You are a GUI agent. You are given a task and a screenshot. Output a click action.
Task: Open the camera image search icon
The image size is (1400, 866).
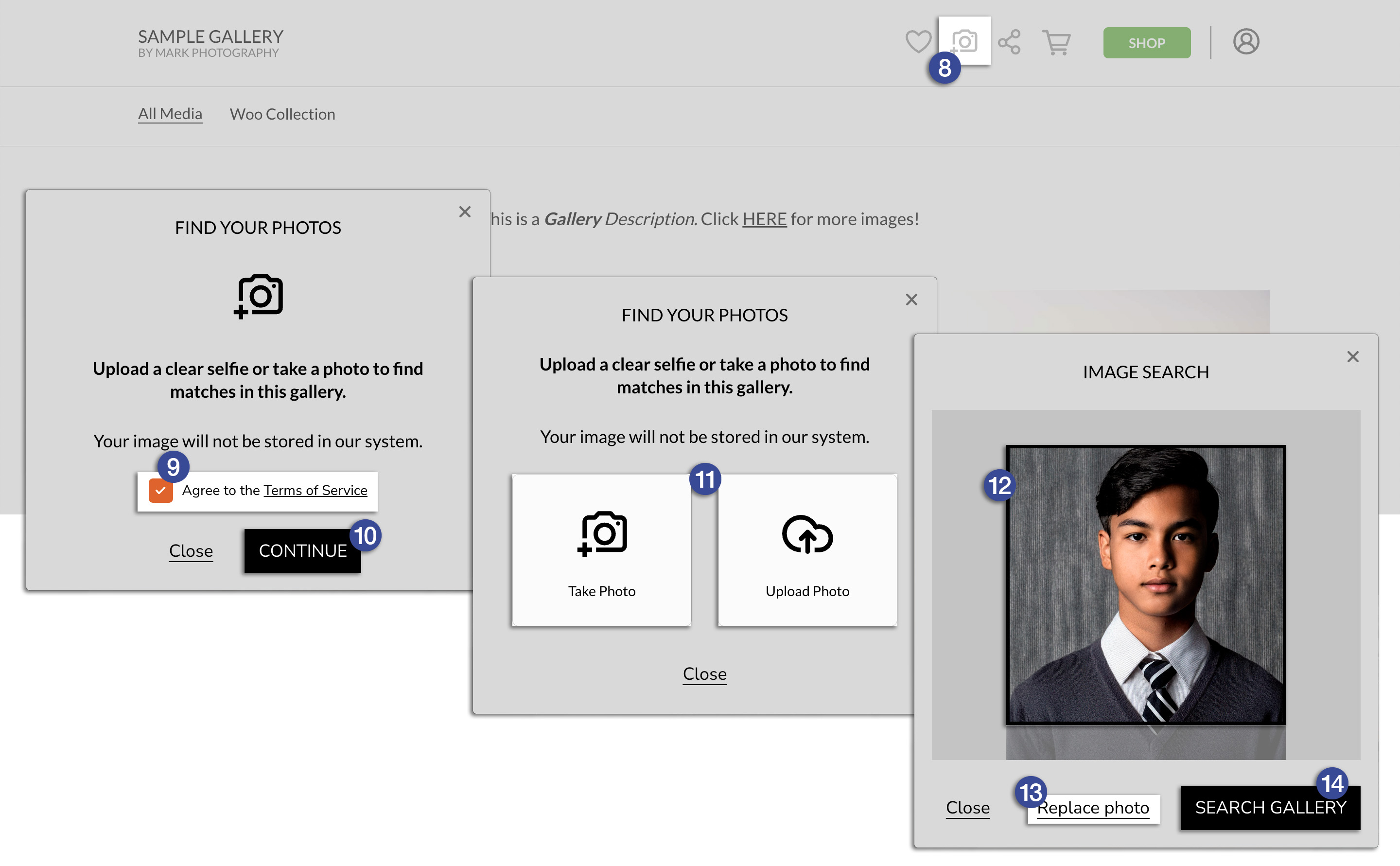(x=965, y=41)
